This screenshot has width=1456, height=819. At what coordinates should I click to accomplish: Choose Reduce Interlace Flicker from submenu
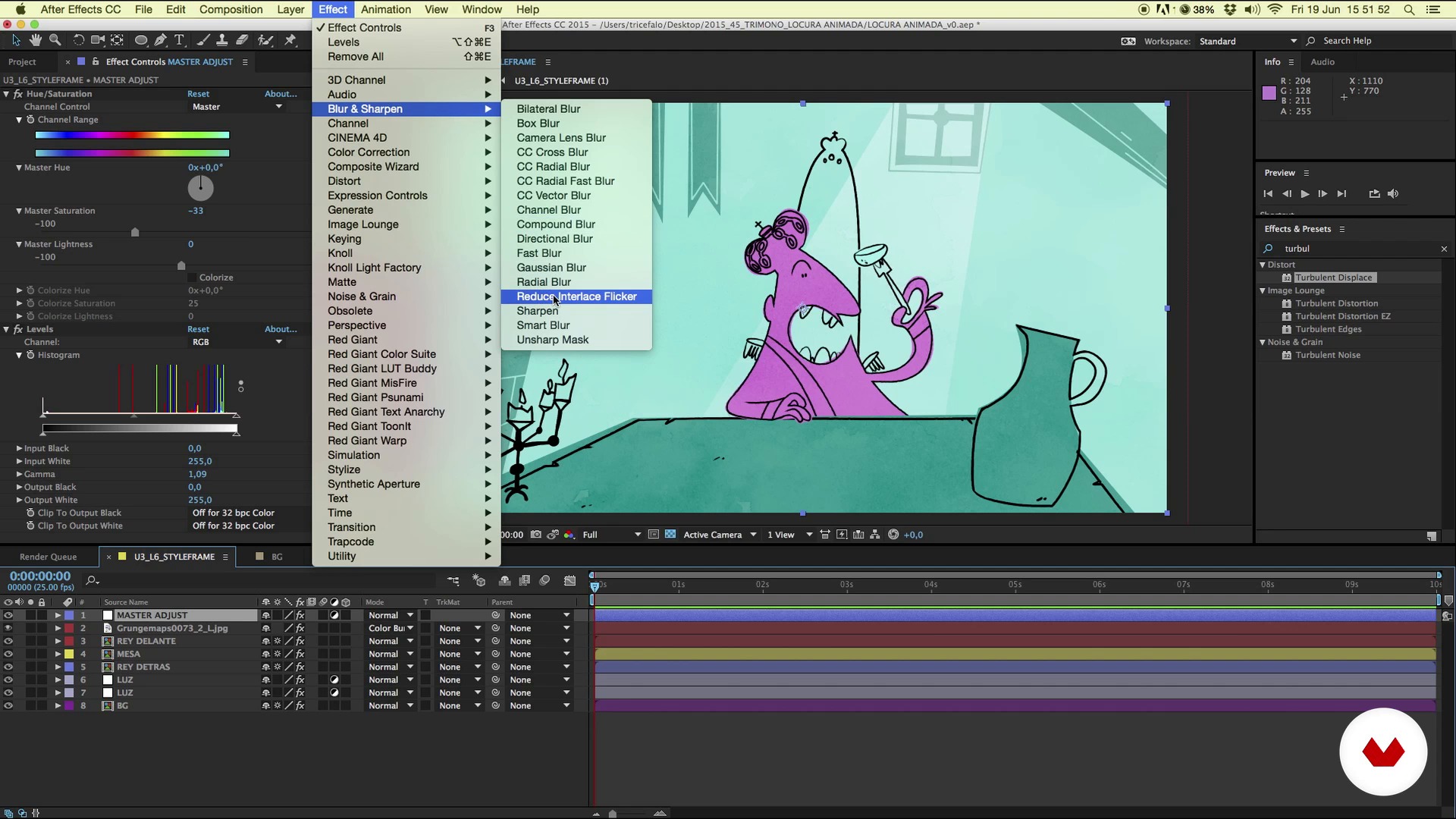tap(576, 297)
